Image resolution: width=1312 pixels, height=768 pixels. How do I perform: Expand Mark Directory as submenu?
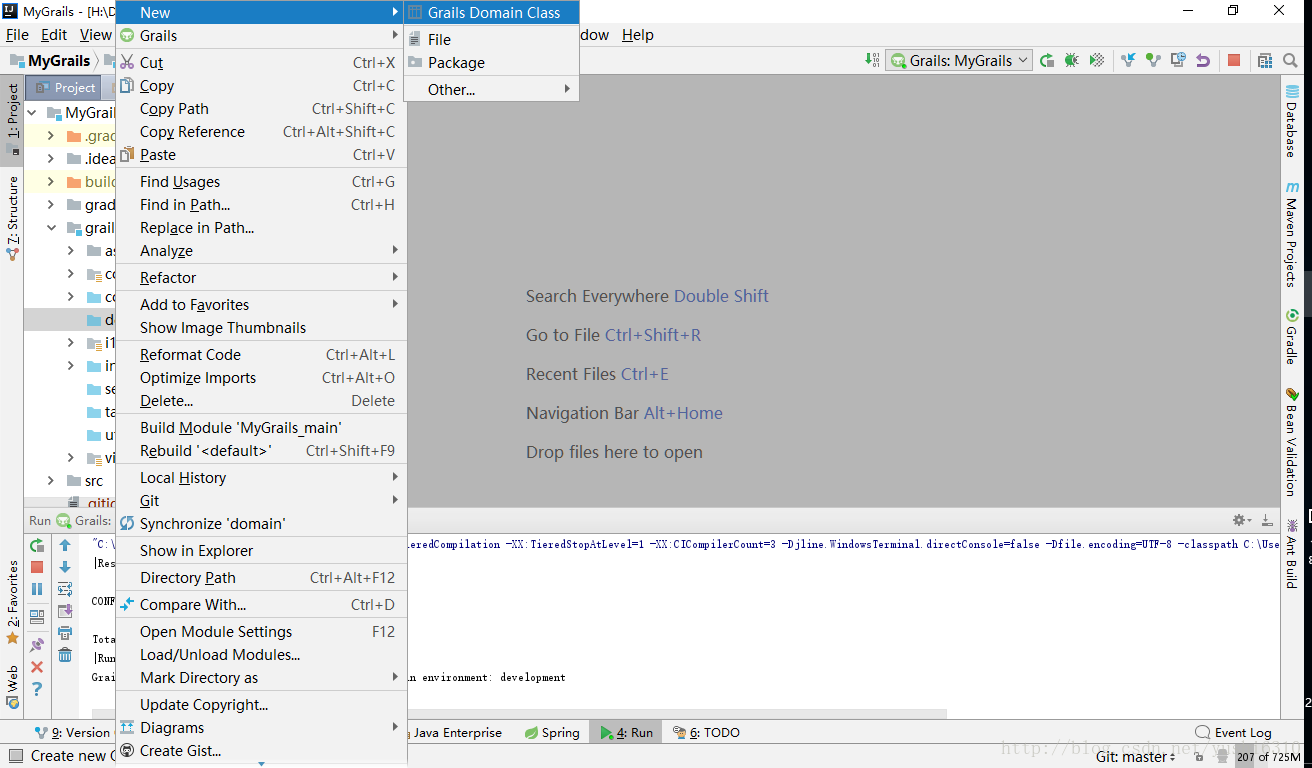tap(261, 677)
